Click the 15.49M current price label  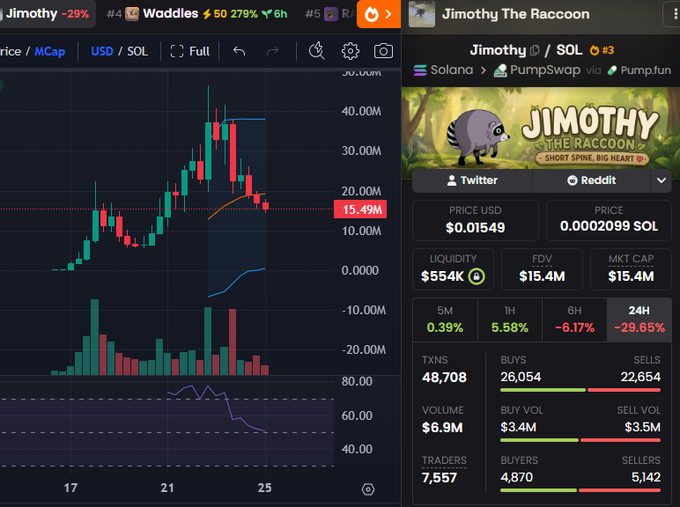coord(360,209)
